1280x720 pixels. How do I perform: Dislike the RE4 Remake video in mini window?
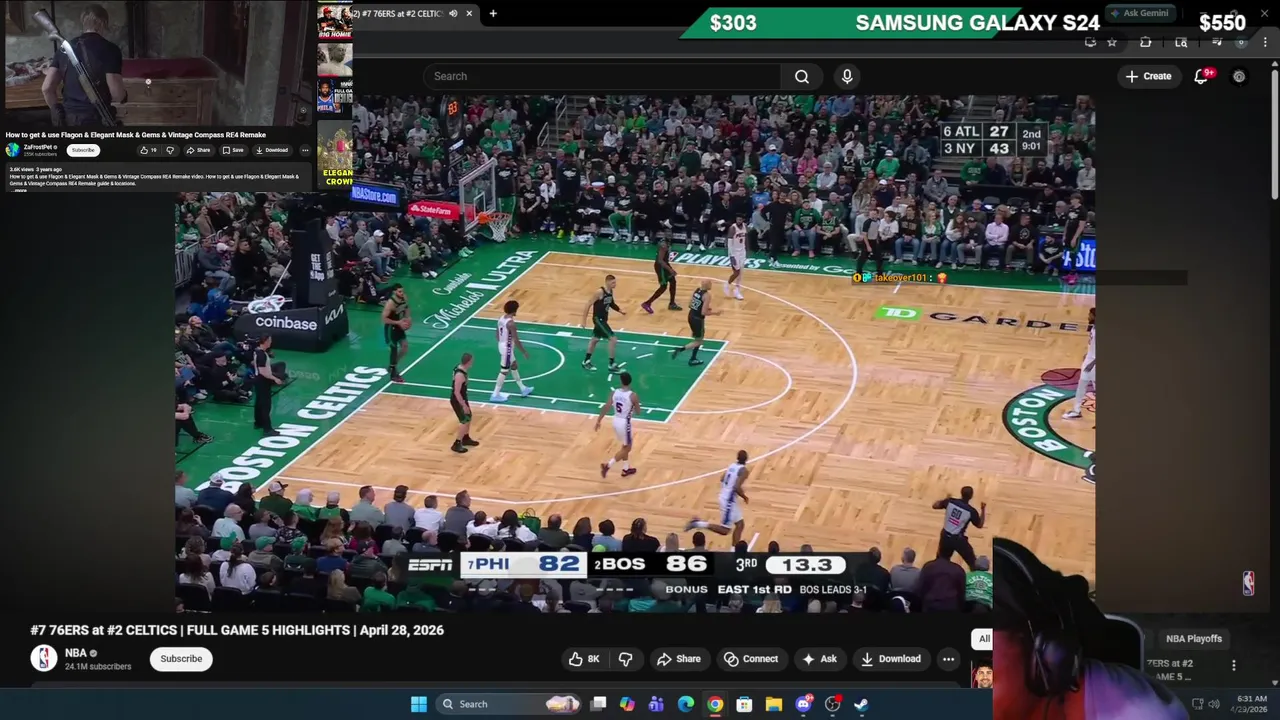click(x=170, y=150)
